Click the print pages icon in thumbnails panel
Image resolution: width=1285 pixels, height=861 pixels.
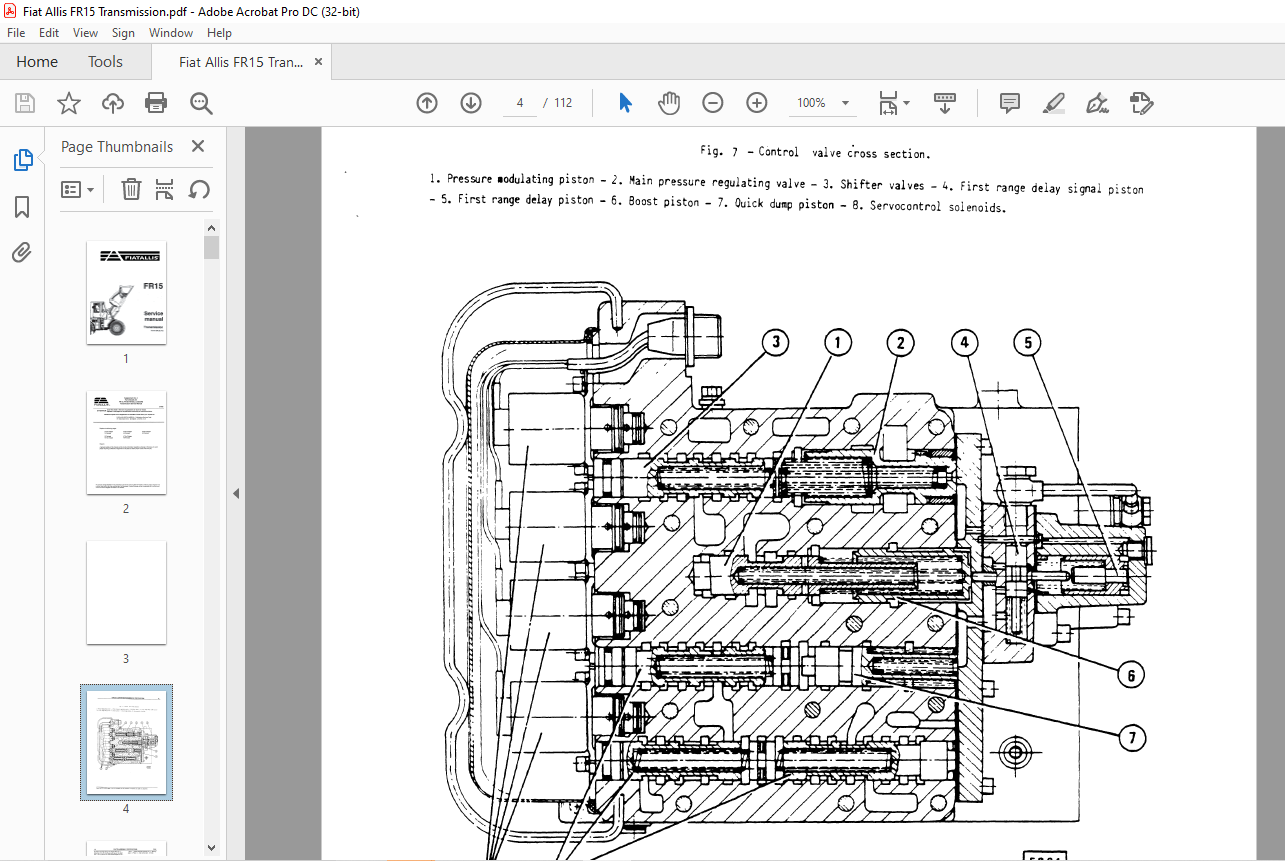pyautogui.click(x=165, y=189)
